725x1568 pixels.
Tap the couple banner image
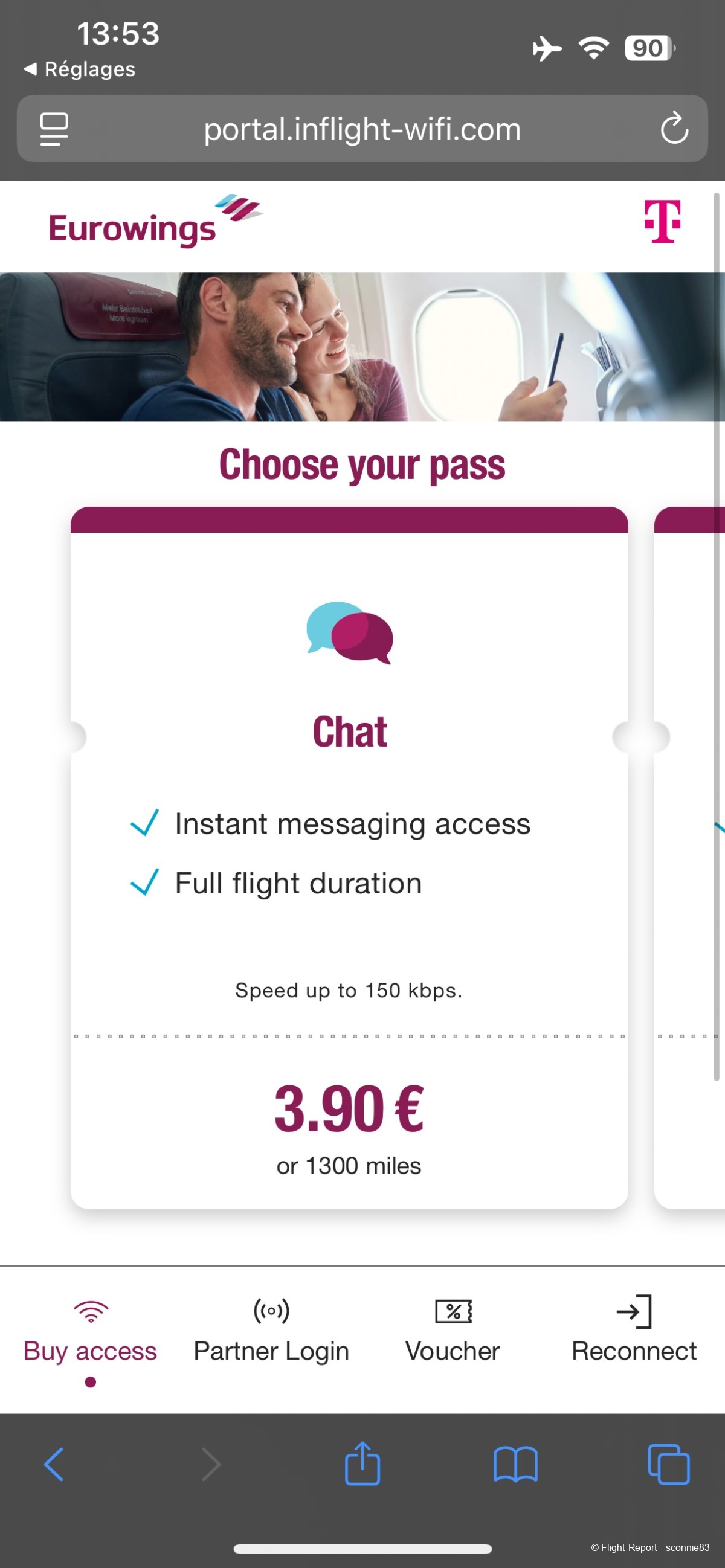click(x=362, y=346)
